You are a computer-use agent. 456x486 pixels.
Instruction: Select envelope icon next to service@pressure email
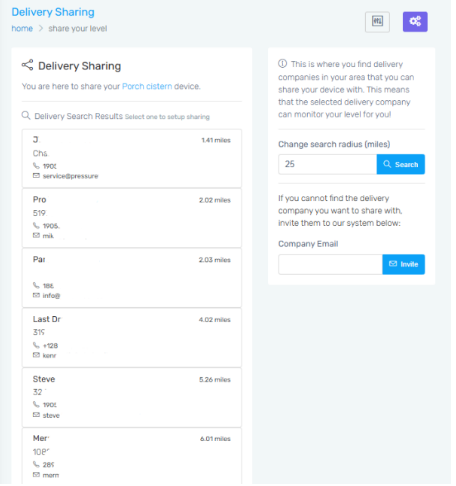[x=36, y=176]
